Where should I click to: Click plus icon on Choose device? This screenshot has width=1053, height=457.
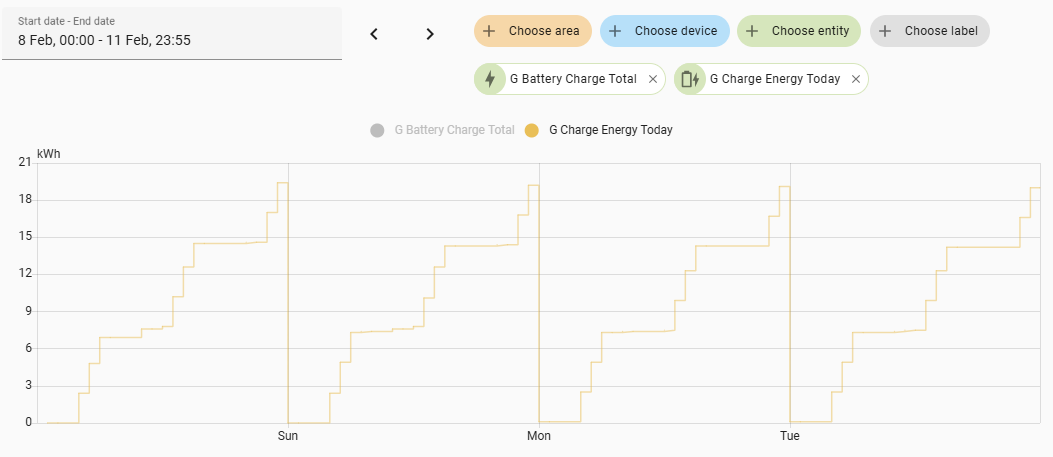click(615, 31)
